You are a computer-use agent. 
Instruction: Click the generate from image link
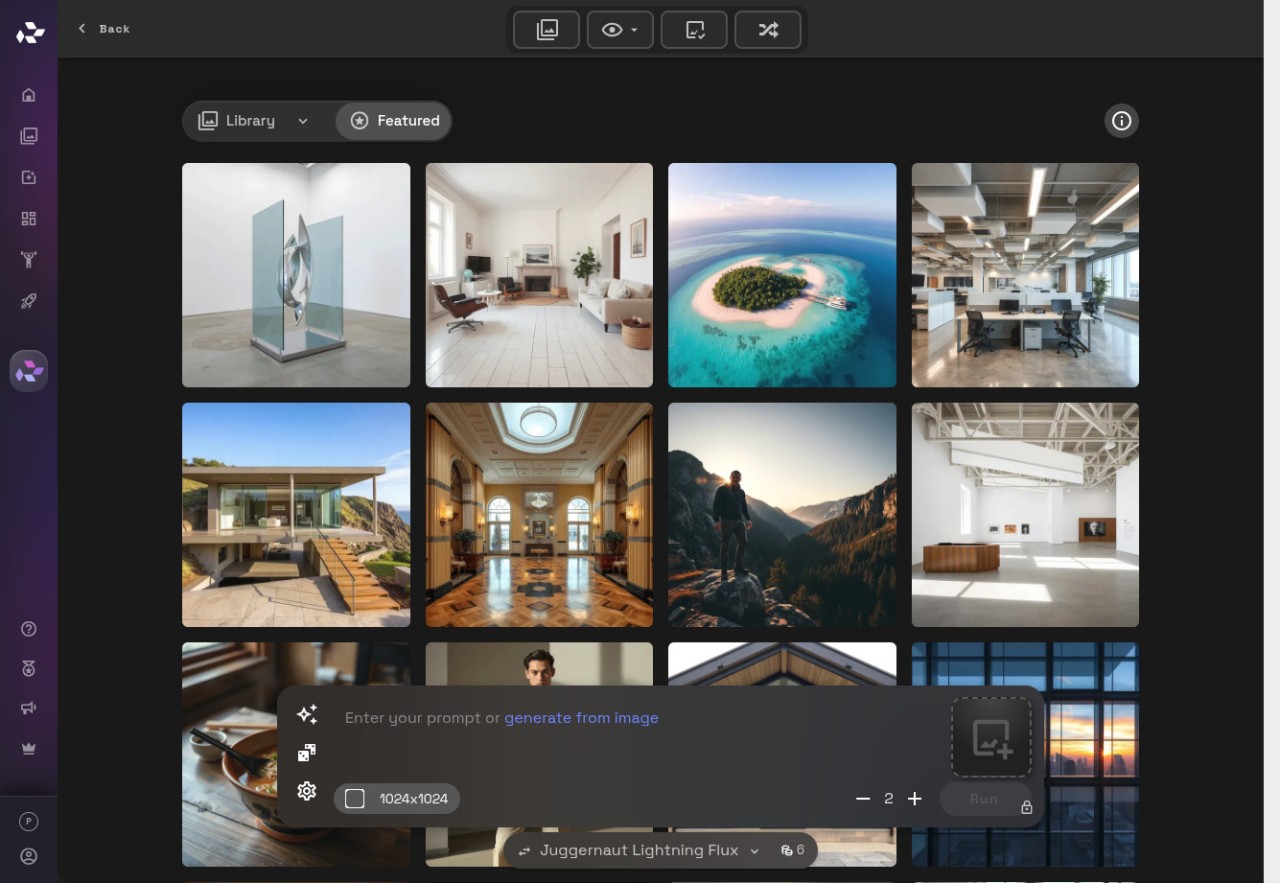pos(581,718)
